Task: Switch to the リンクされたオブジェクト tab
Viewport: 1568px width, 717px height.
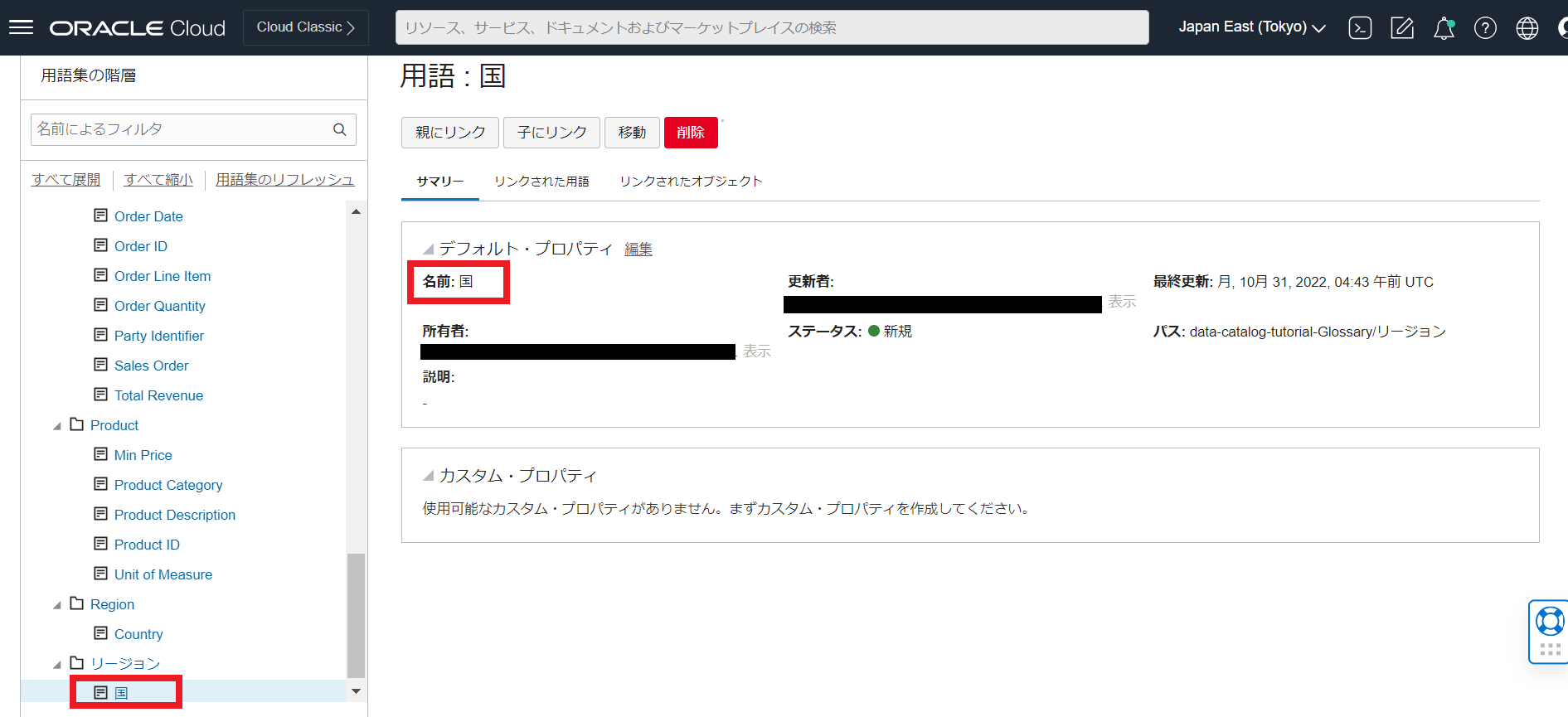Action: pyautogui.click(x=690, y=182)
